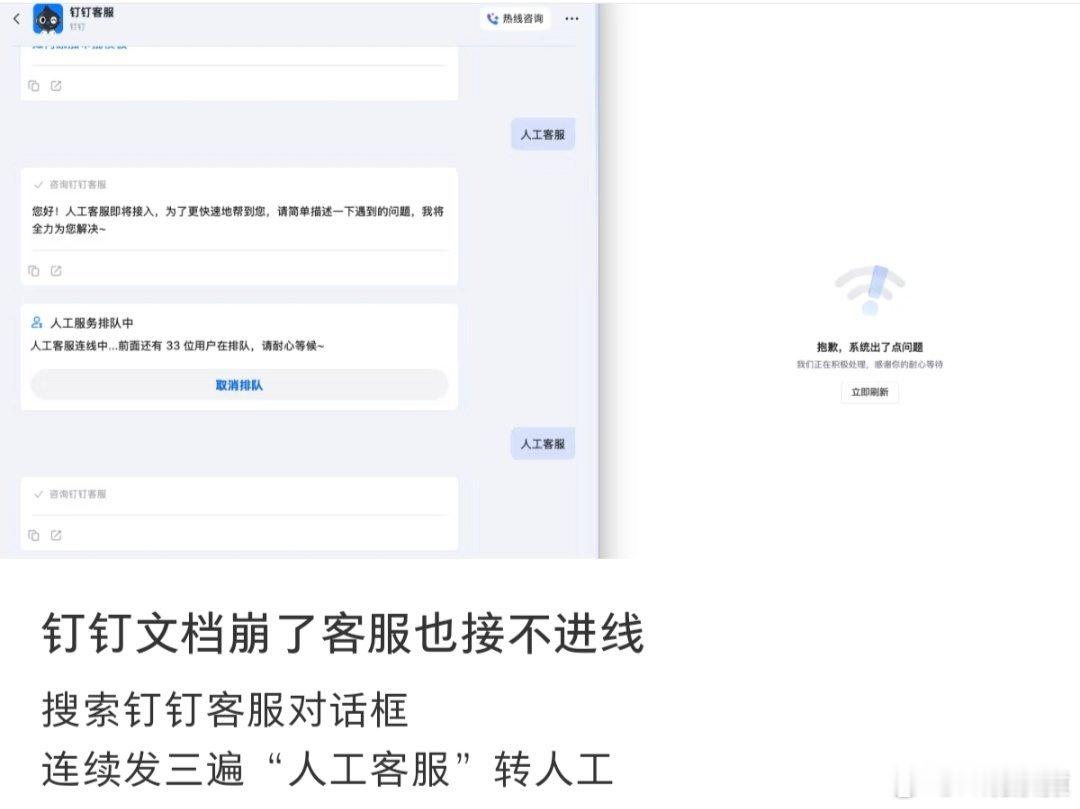This screenshot has height=809, width=1080.
Task: Click the hotline phone icon in 热线咨询
Action: tap(491, 18)
